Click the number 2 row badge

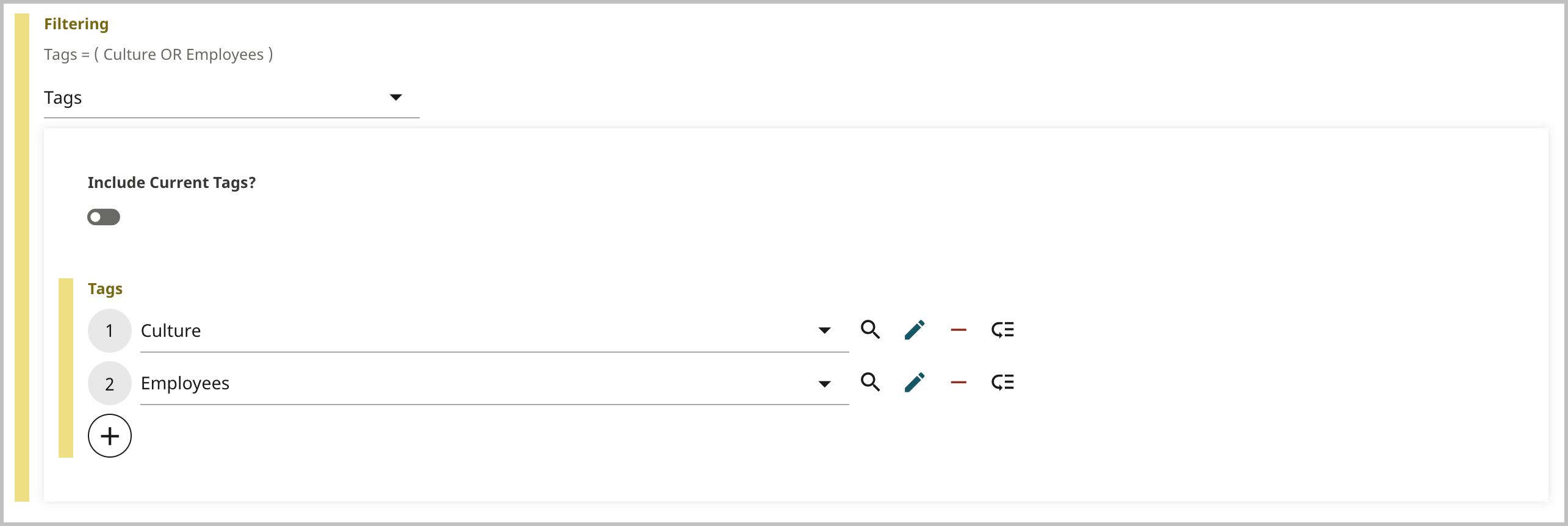pos(110,383)
